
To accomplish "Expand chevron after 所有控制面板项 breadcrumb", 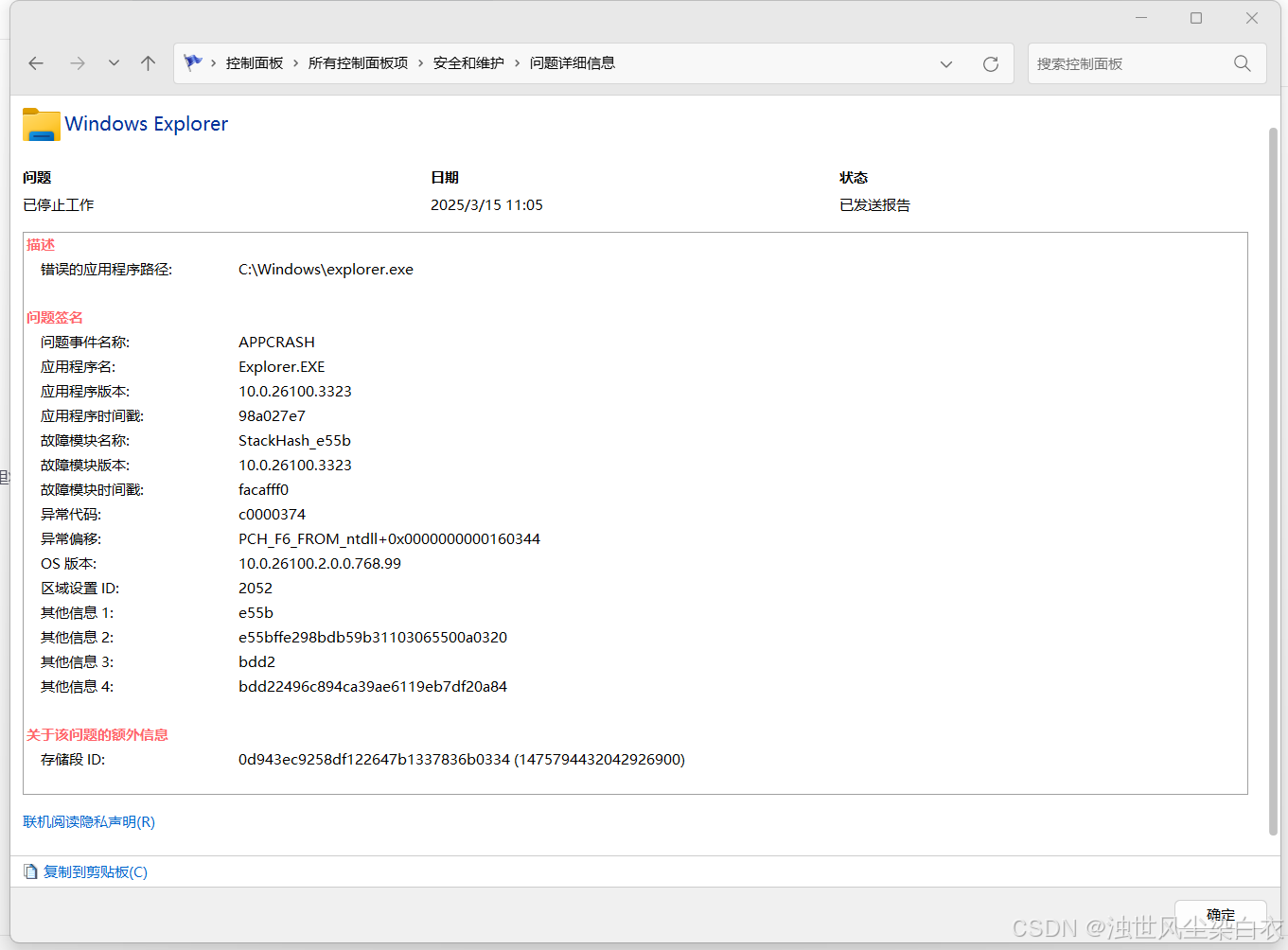I will [x=421, y=63].
